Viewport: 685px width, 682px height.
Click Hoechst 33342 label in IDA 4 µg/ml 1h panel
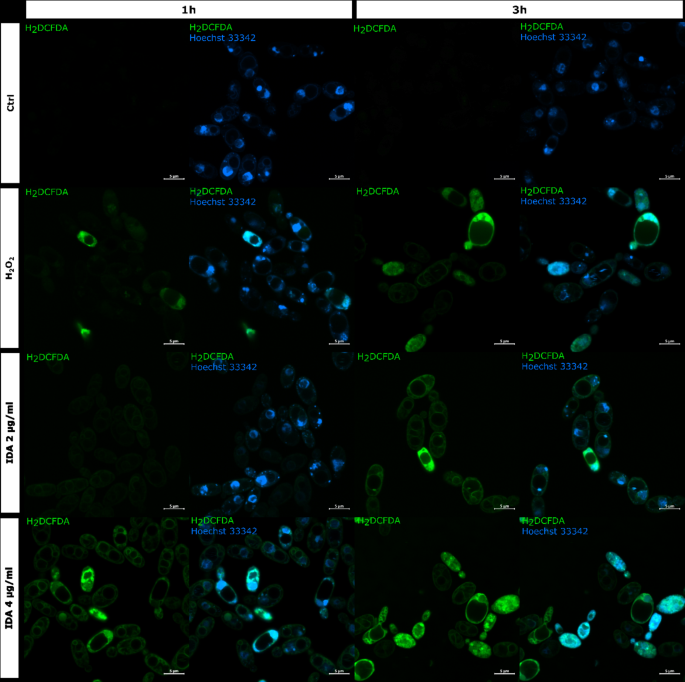(224, 531)
